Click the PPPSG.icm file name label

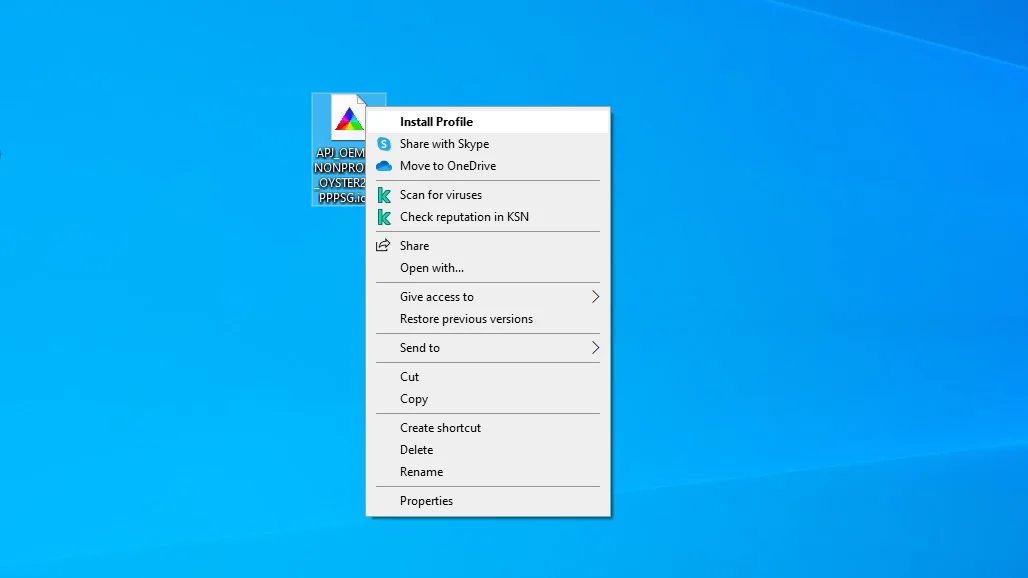[341, 197]
